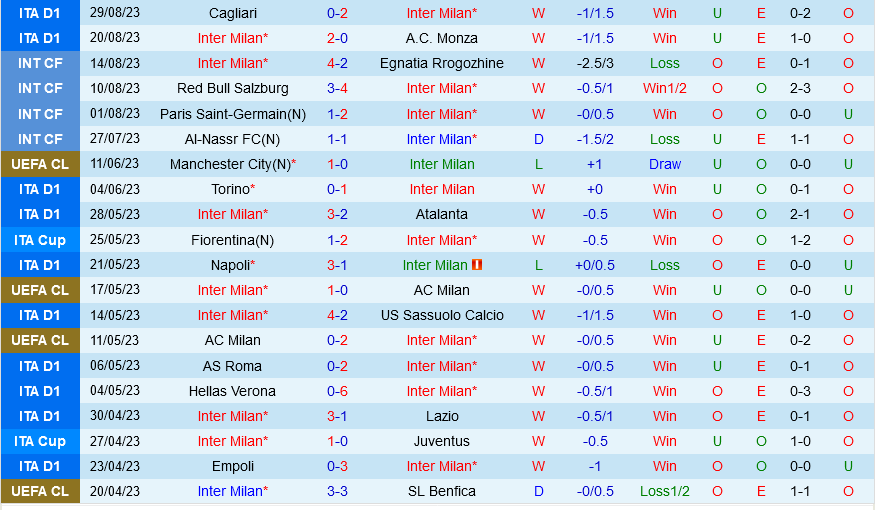
Task: Click UEFA CL label for Manchester City match
Action: 40,164
